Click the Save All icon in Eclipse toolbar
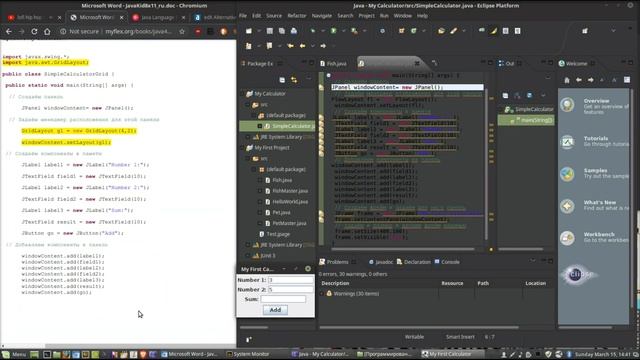Viewport: 640px width, 360px height. [282, 31]
